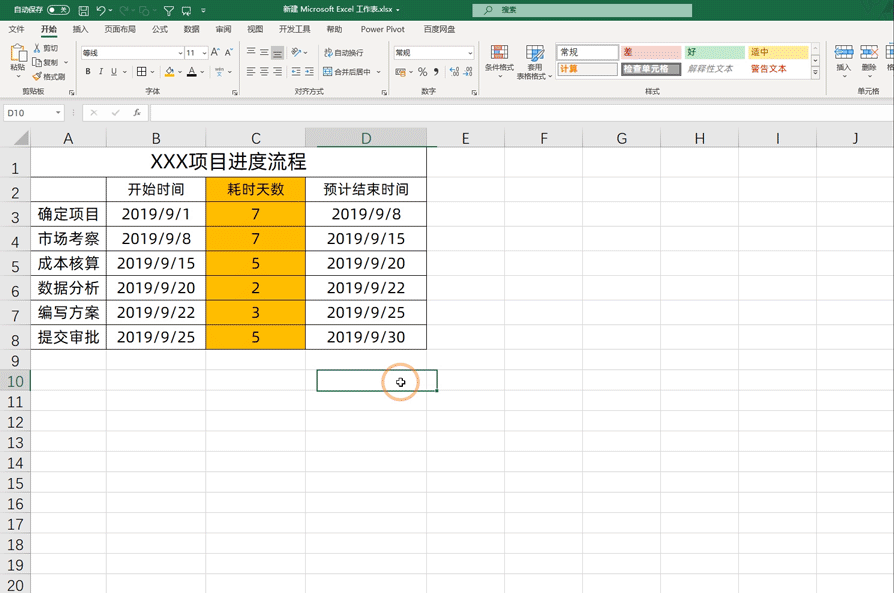The width and height of the screenshot is (894, 593).
Task: Click the decrease indent icon
Action: [x=296, y=71]
